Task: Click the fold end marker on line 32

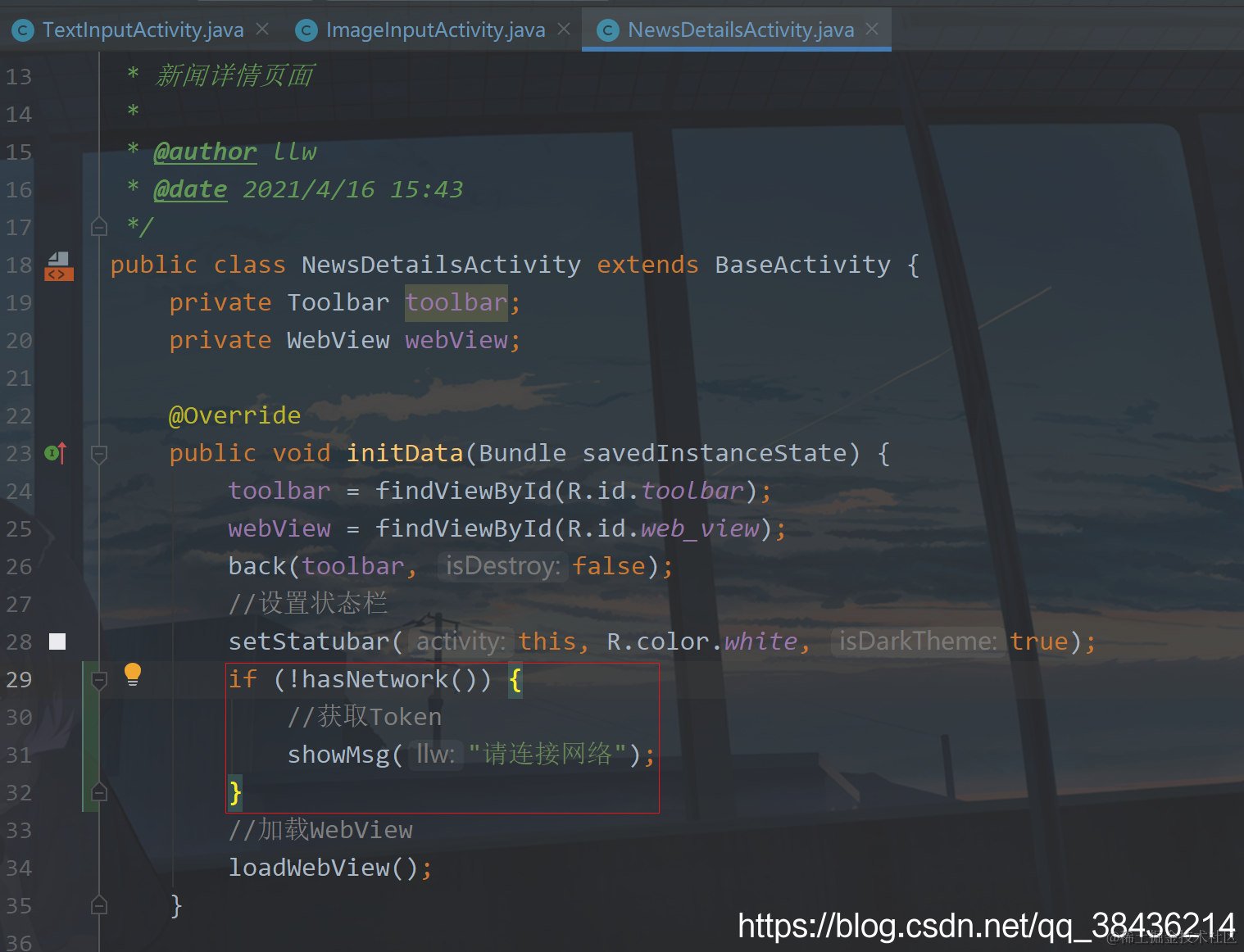Action: 99,792
